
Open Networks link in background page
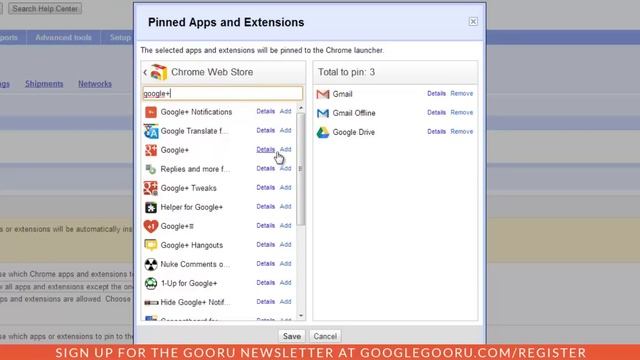[95, 84]
